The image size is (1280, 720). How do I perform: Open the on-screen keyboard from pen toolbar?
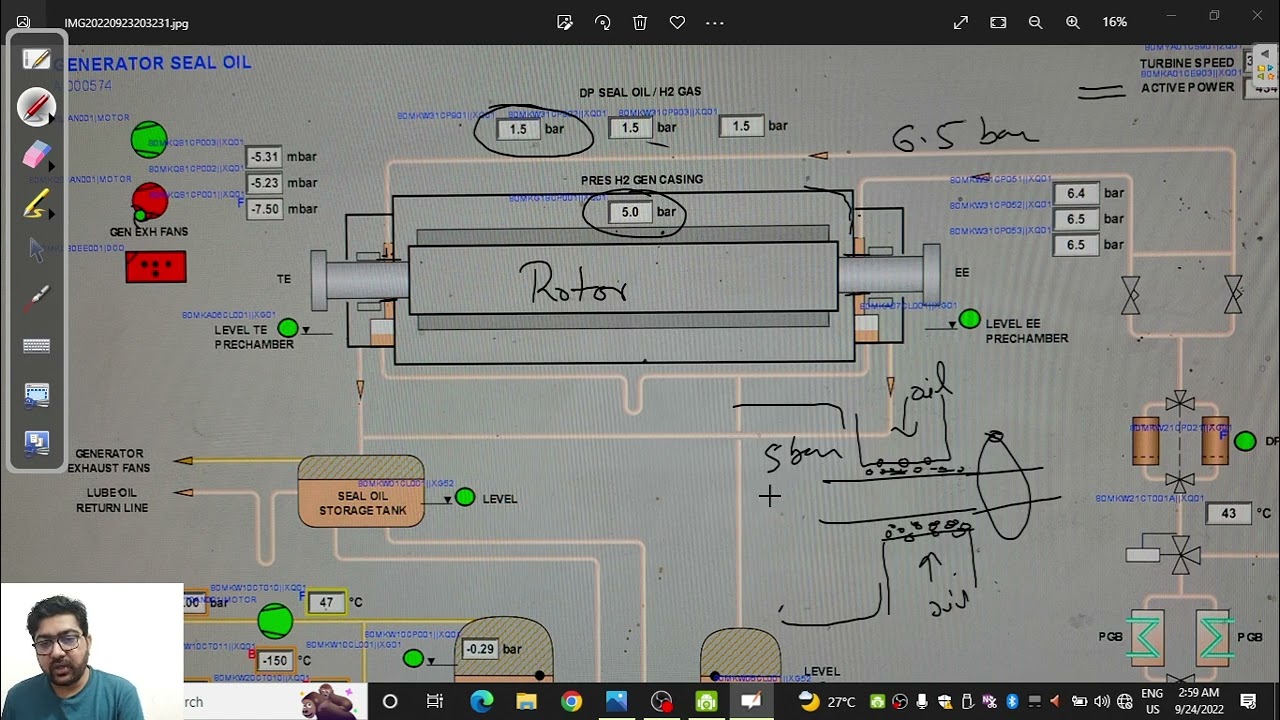36,346
